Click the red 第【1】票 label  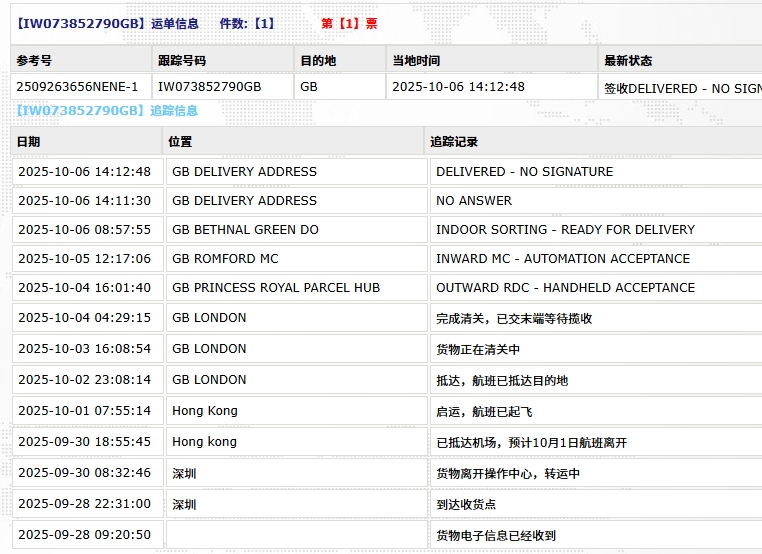(349, 23)
